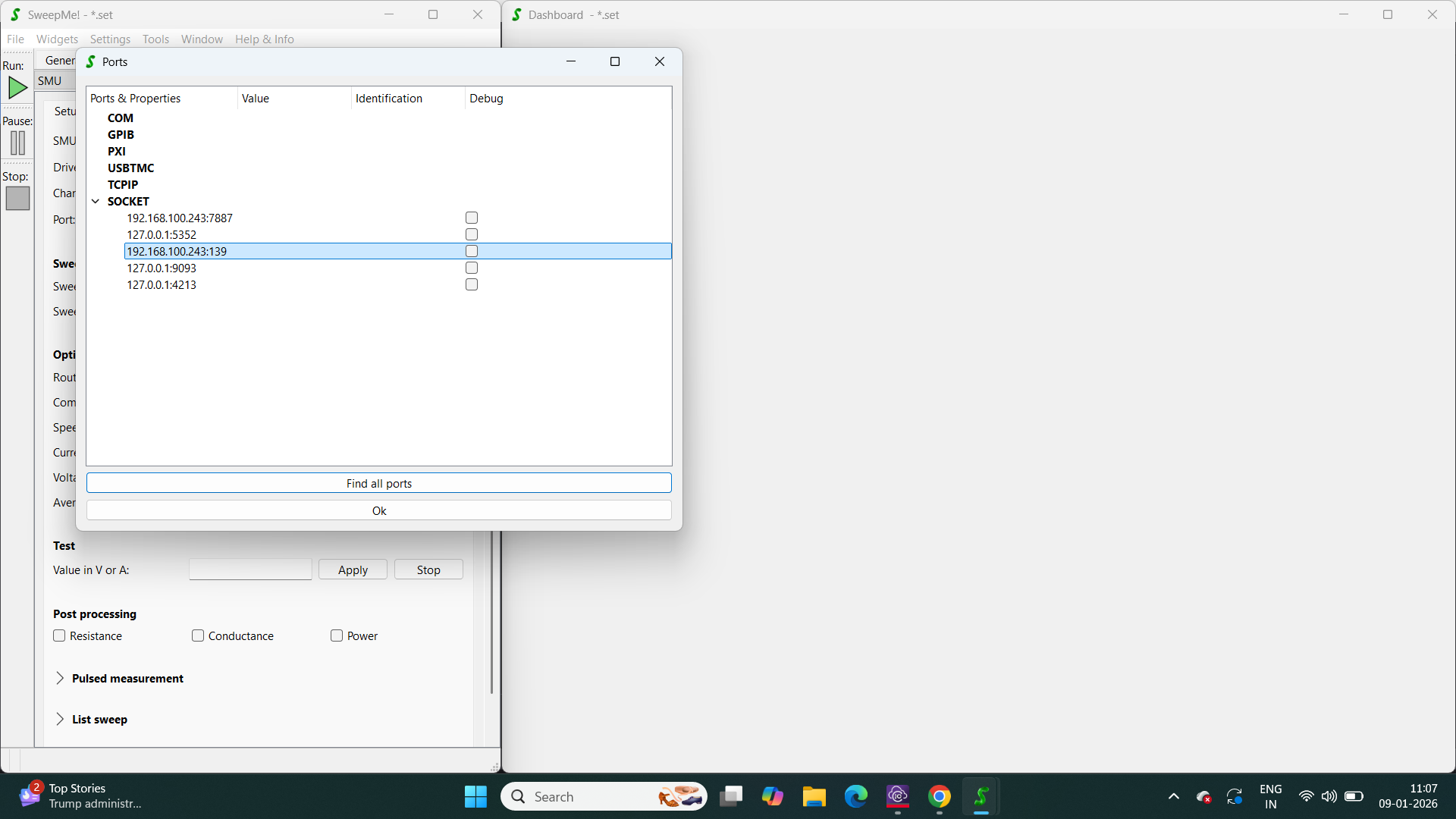Viewport: 1456px width, 819px height.
Task: Collapse the SOCKET tree node
Action: 96,201
